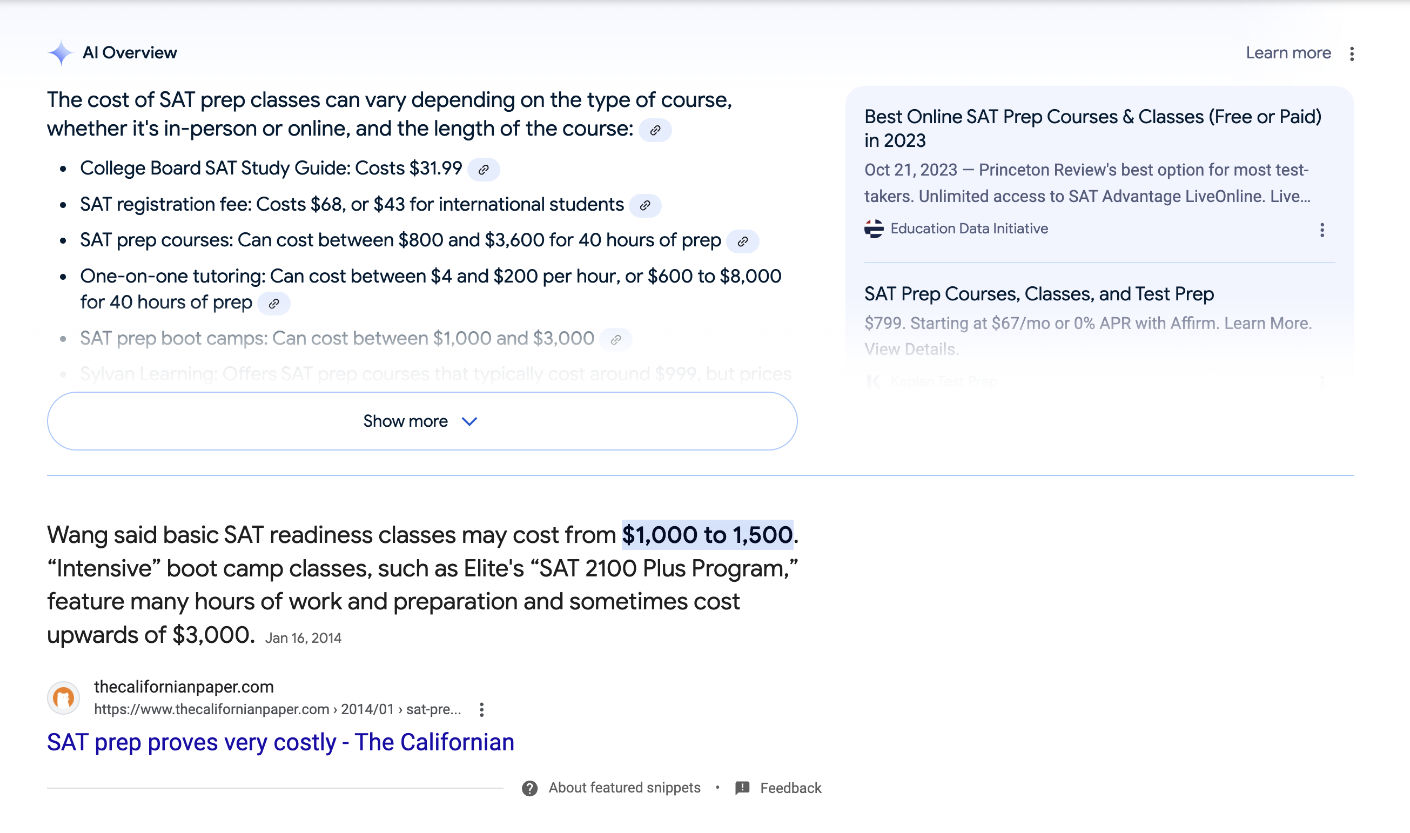
Task: Click citation link icon after intro paragraph
Action: point(655,130)
